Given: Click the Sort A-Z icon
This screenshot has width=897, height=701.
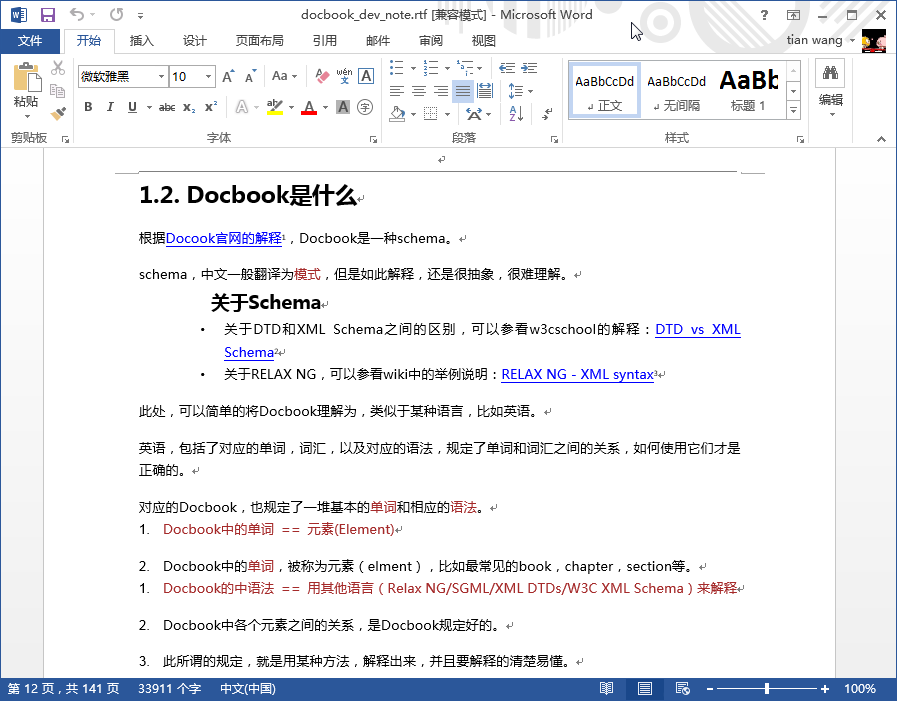Looking at the screenshot, I should click(x=514, y=111).
